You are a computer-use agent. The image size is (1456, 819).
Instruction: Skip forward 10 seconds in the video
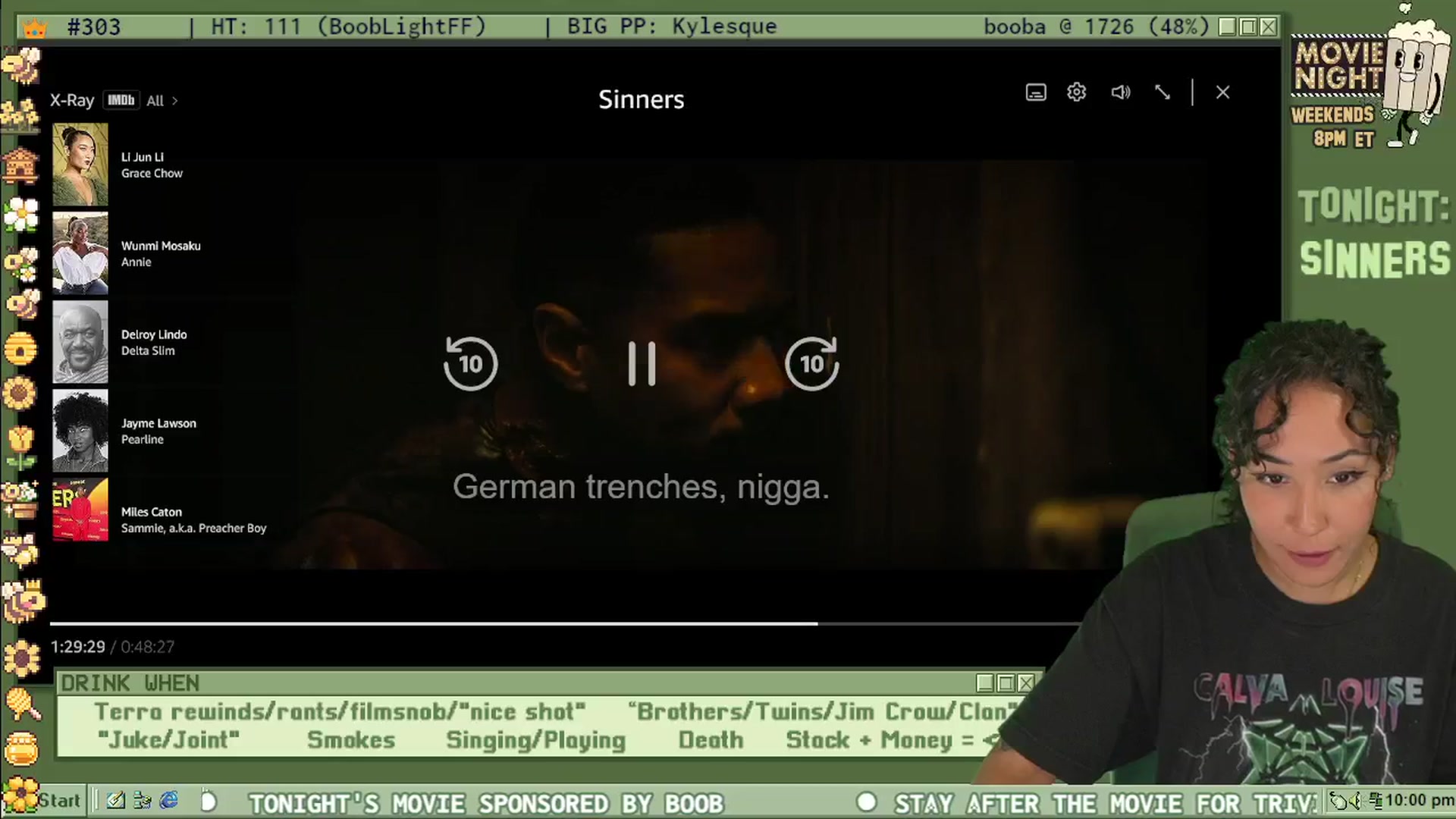812,363
